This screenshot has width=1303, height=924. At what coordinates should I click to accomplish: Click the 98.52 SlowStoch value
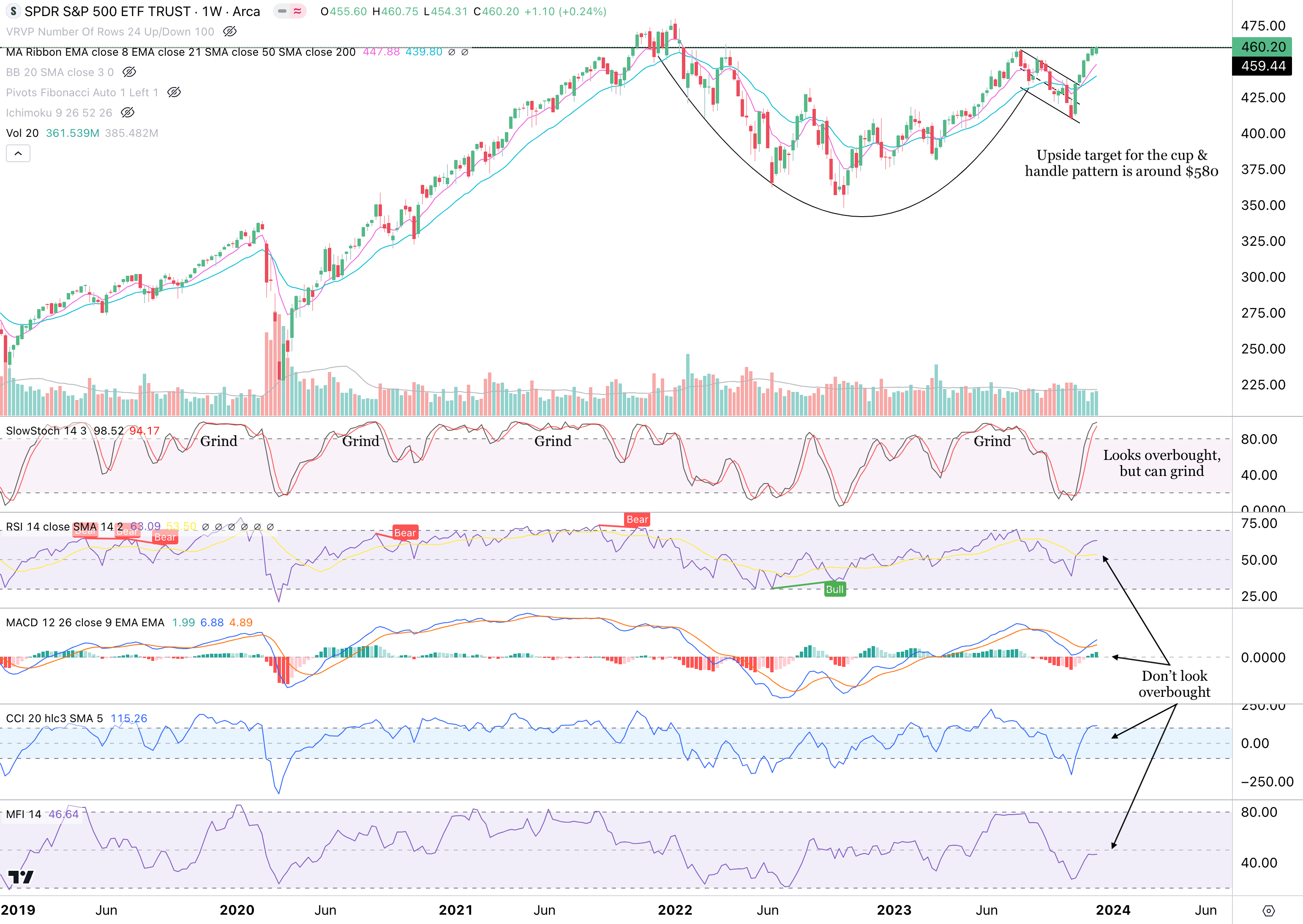pos(109,431)
